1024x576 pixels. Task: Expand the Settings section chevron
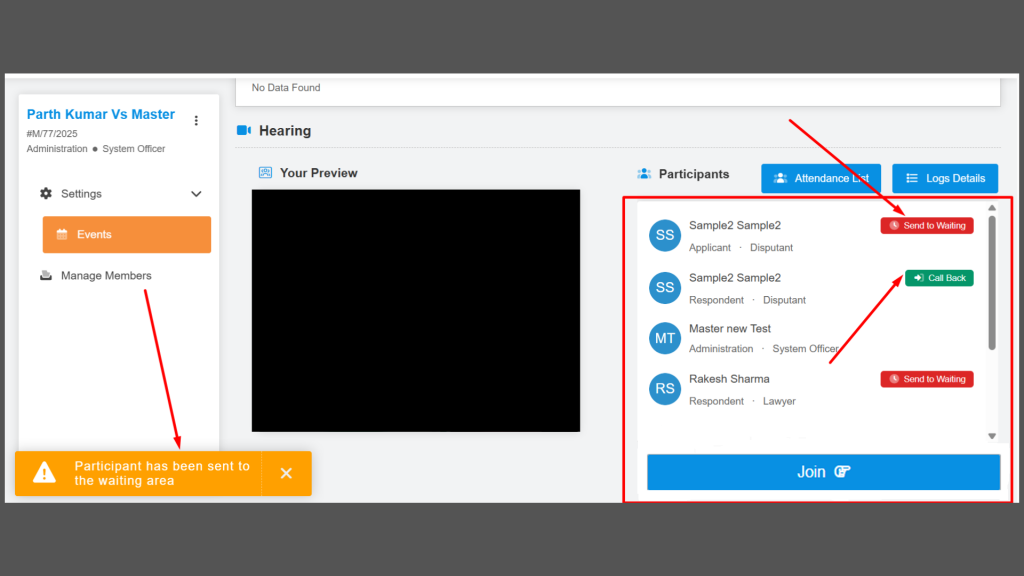point(196,194)
